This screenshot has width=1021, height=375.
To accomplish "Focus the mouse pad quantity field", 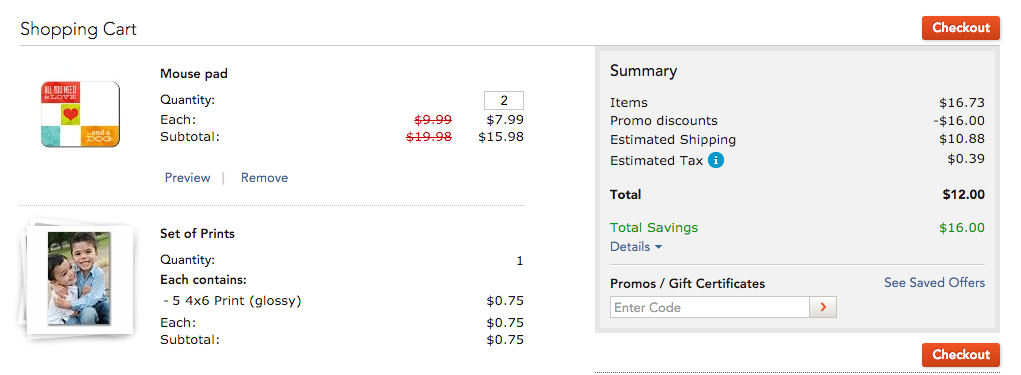I will coord(504,101).
